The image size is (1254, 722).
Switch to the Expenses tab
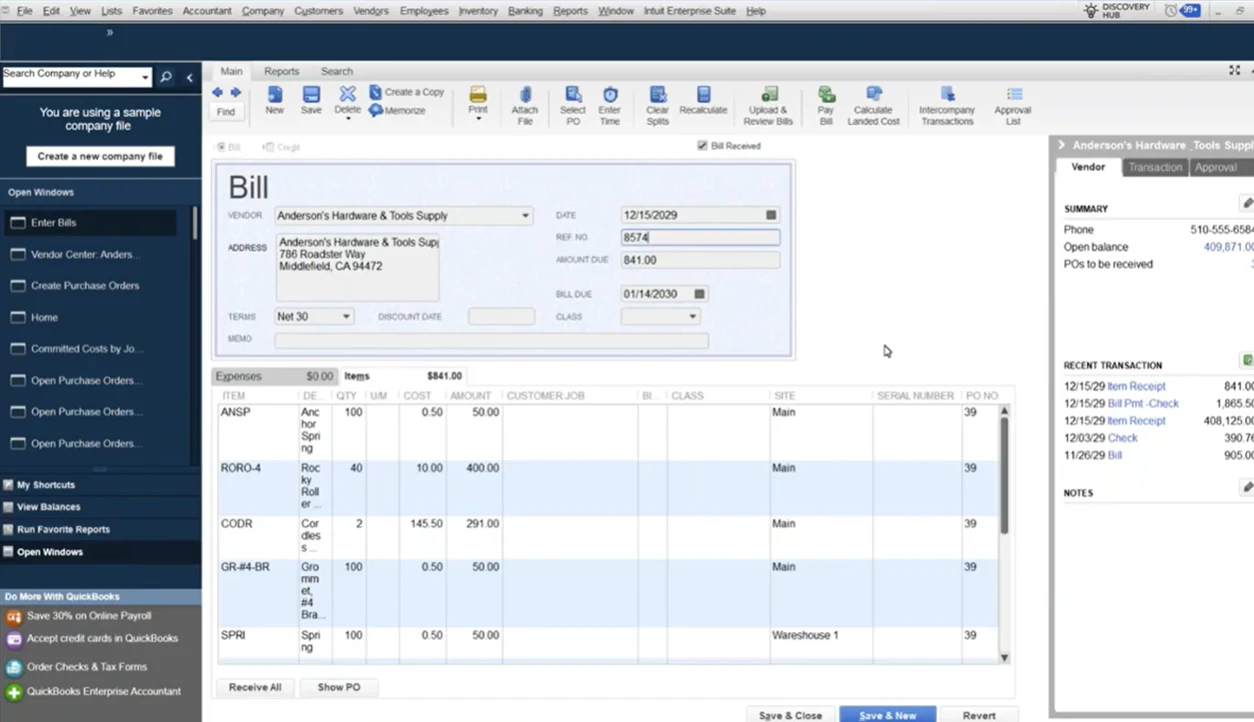coord(239,376)
